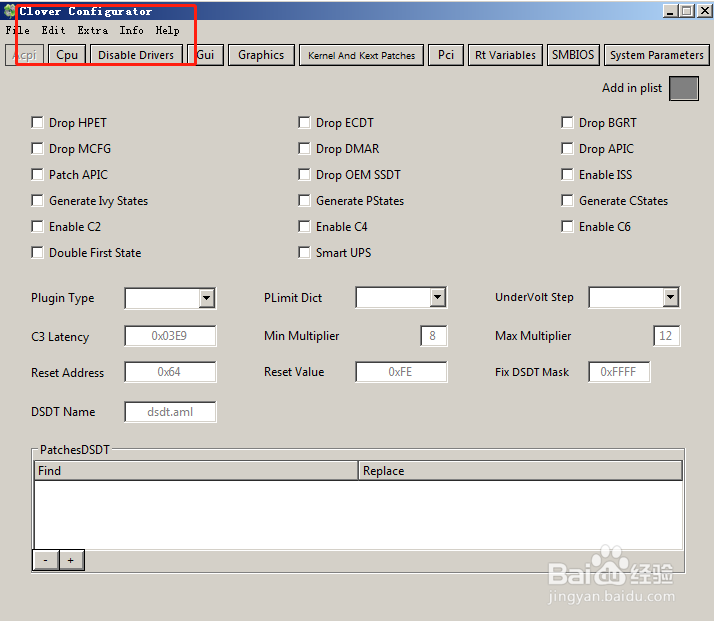
Task: Open the SMBIOS section
Action: [x=573, y=55]
